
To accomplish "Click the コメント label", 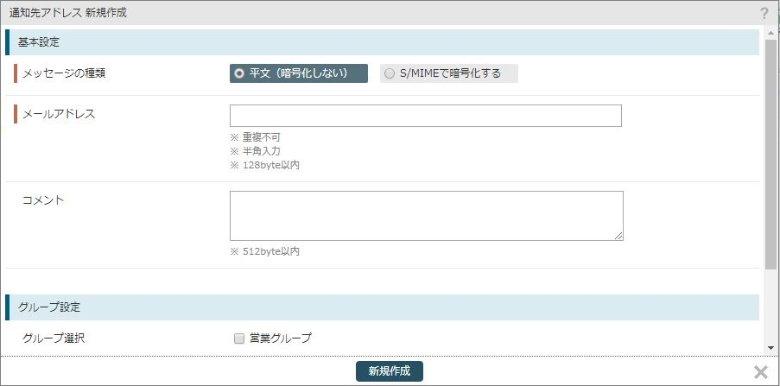I will [x=43, y=200].
